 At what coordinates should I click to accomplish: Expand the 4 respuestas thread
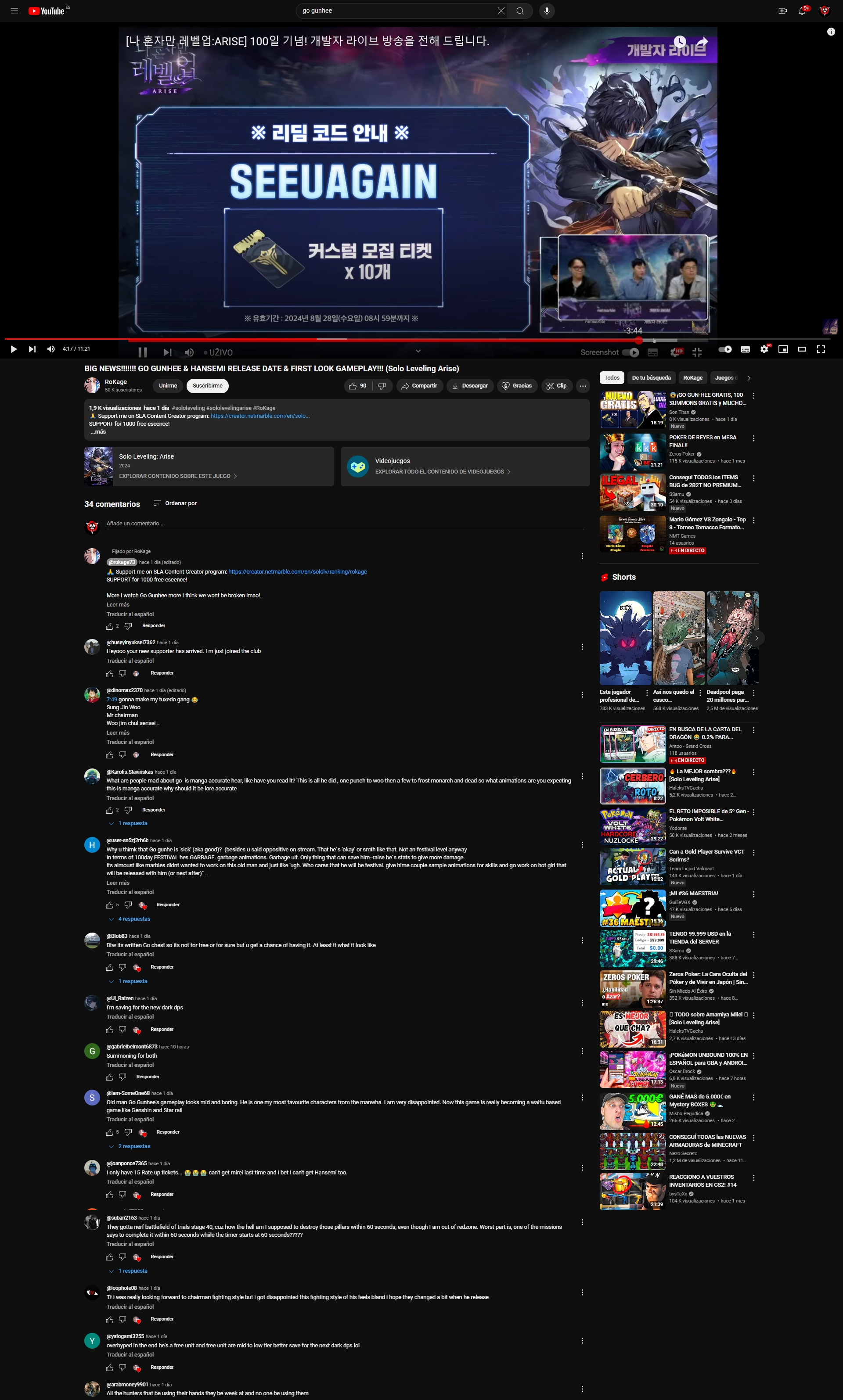(x=130, y=919)
